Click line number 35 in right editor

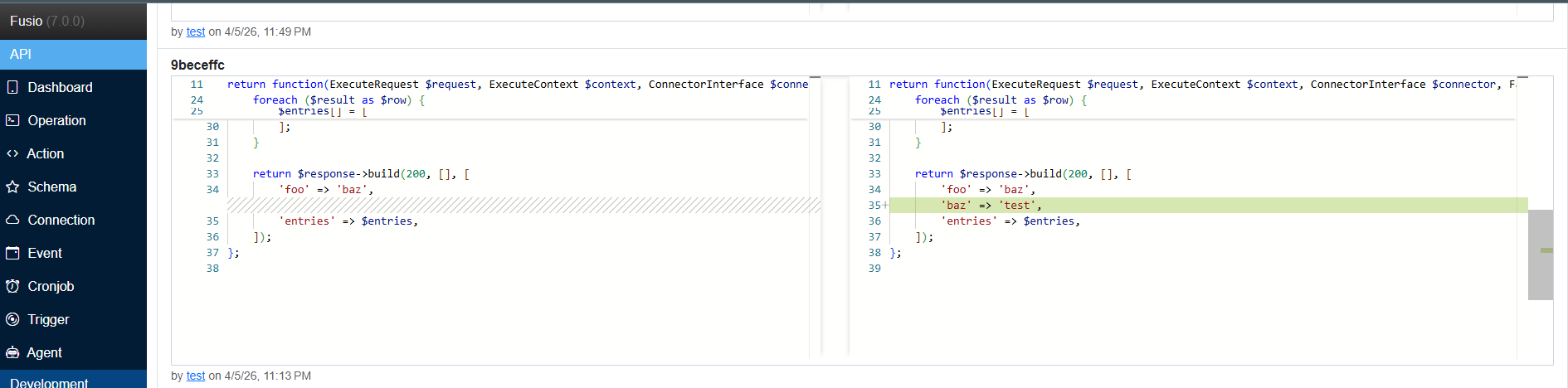point(874,205)
